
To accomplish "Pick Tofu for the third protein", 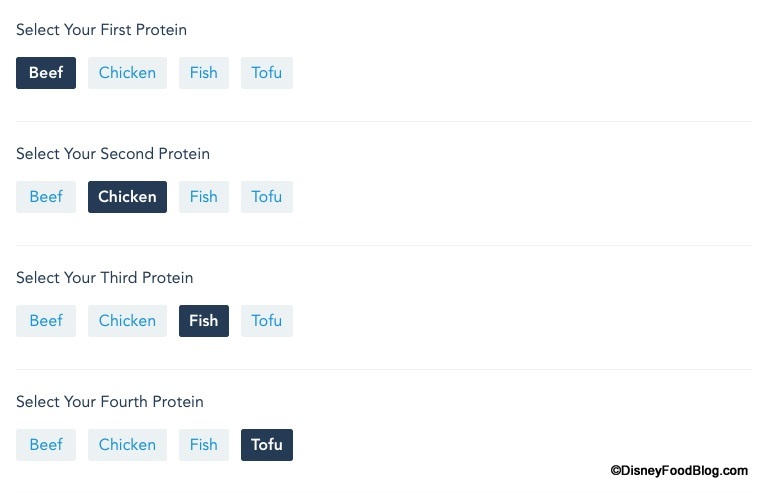I will click(x=266, y=321).
